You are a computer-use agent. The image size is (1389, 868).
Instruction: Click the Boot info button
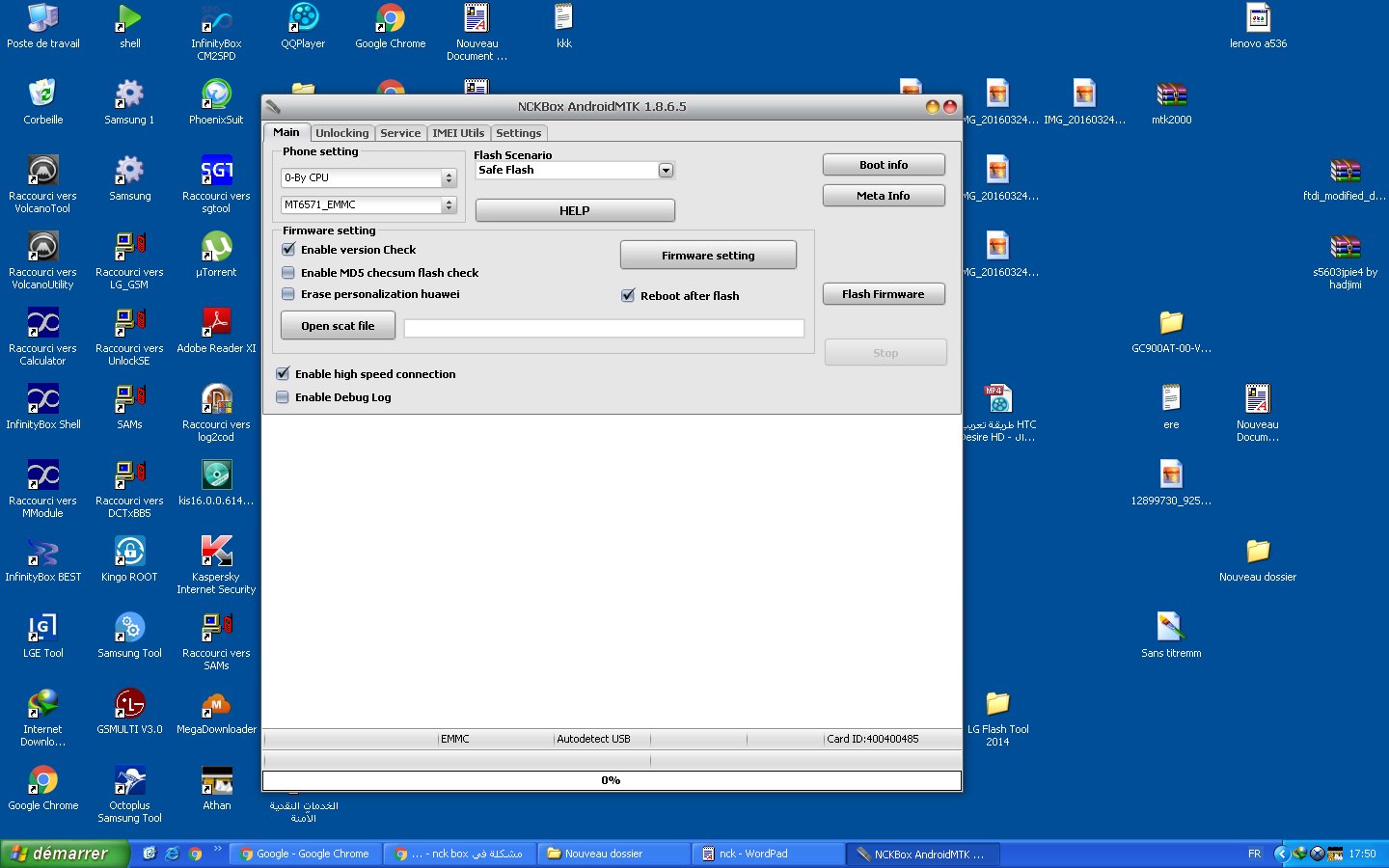(884, 165)
